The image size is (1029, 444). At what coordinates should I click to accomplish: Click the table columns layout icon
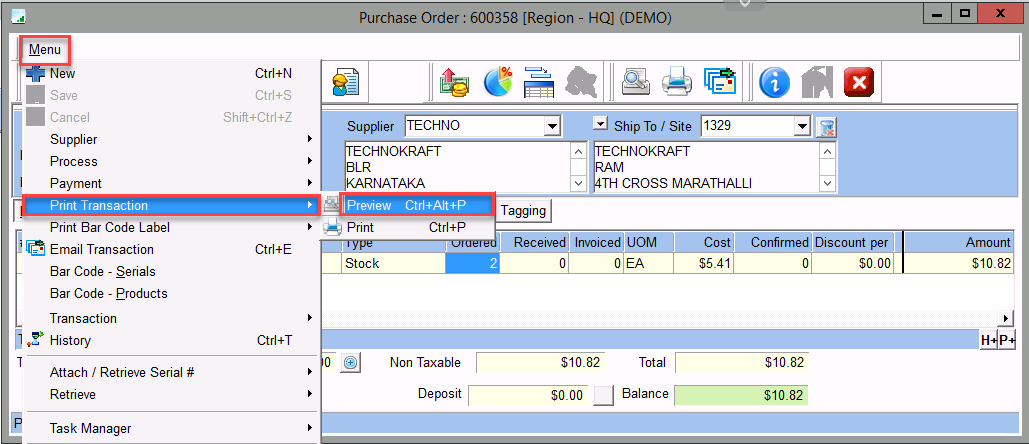coord(539,82)
